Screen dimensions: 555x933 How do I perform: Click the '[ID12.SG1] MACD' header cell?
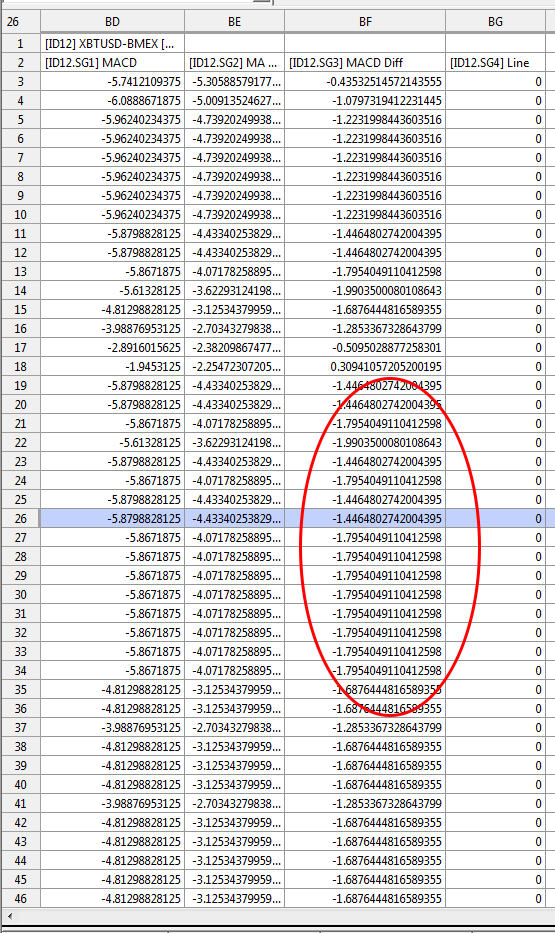[x=112, y=62]
